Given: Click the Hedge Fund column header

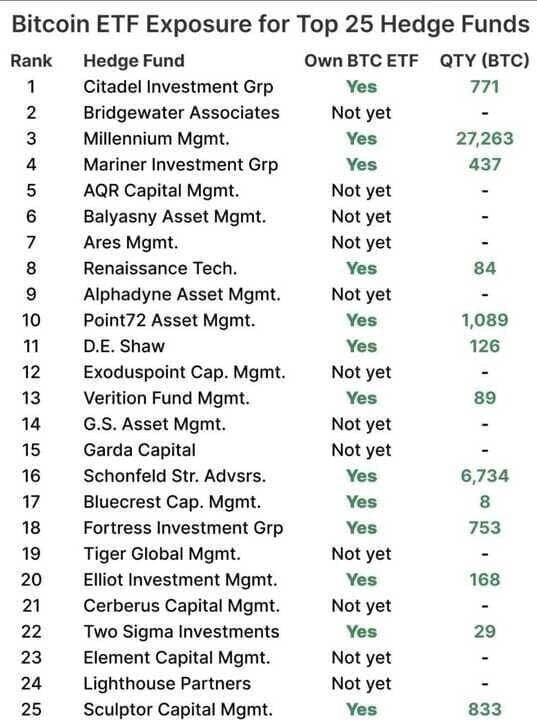Looking at the screenshot, I should pyautogui.click(x=134, y=61).
